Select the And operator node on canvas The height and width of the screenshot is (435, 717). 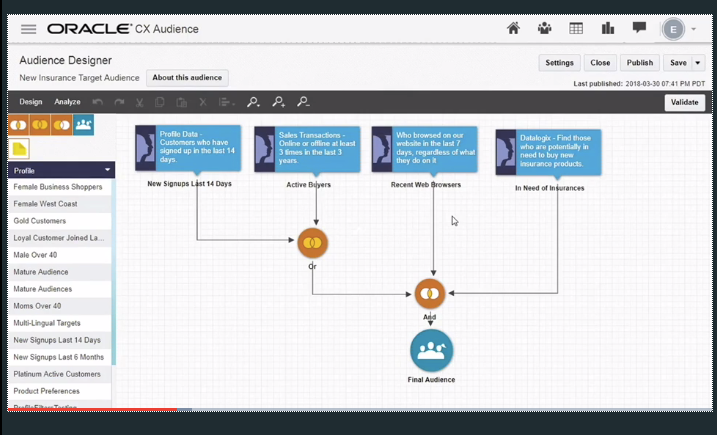click(x=429, y=293)
